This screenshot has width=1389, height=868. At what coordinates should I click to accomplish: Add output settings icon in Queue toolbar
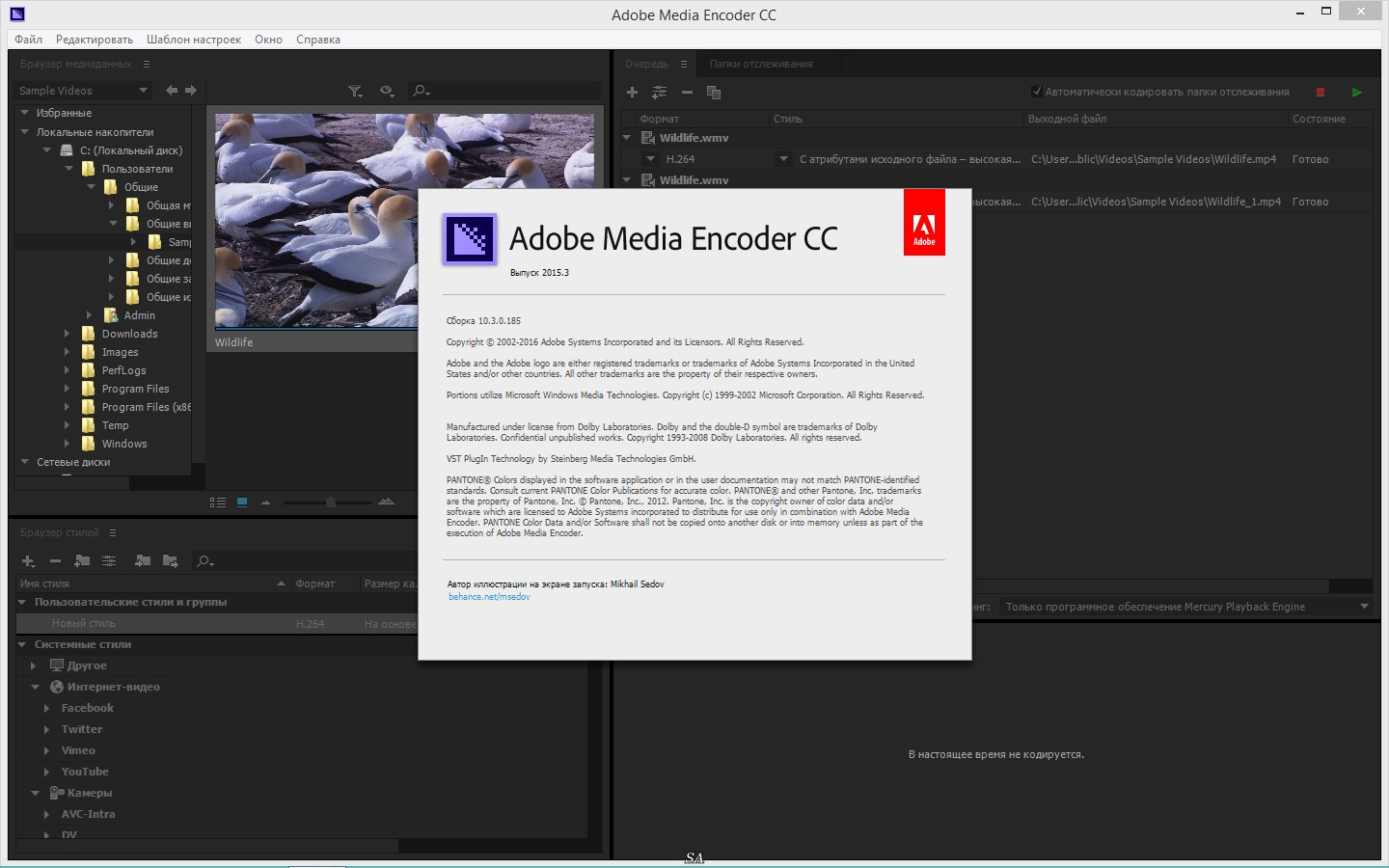coord(660,93)
